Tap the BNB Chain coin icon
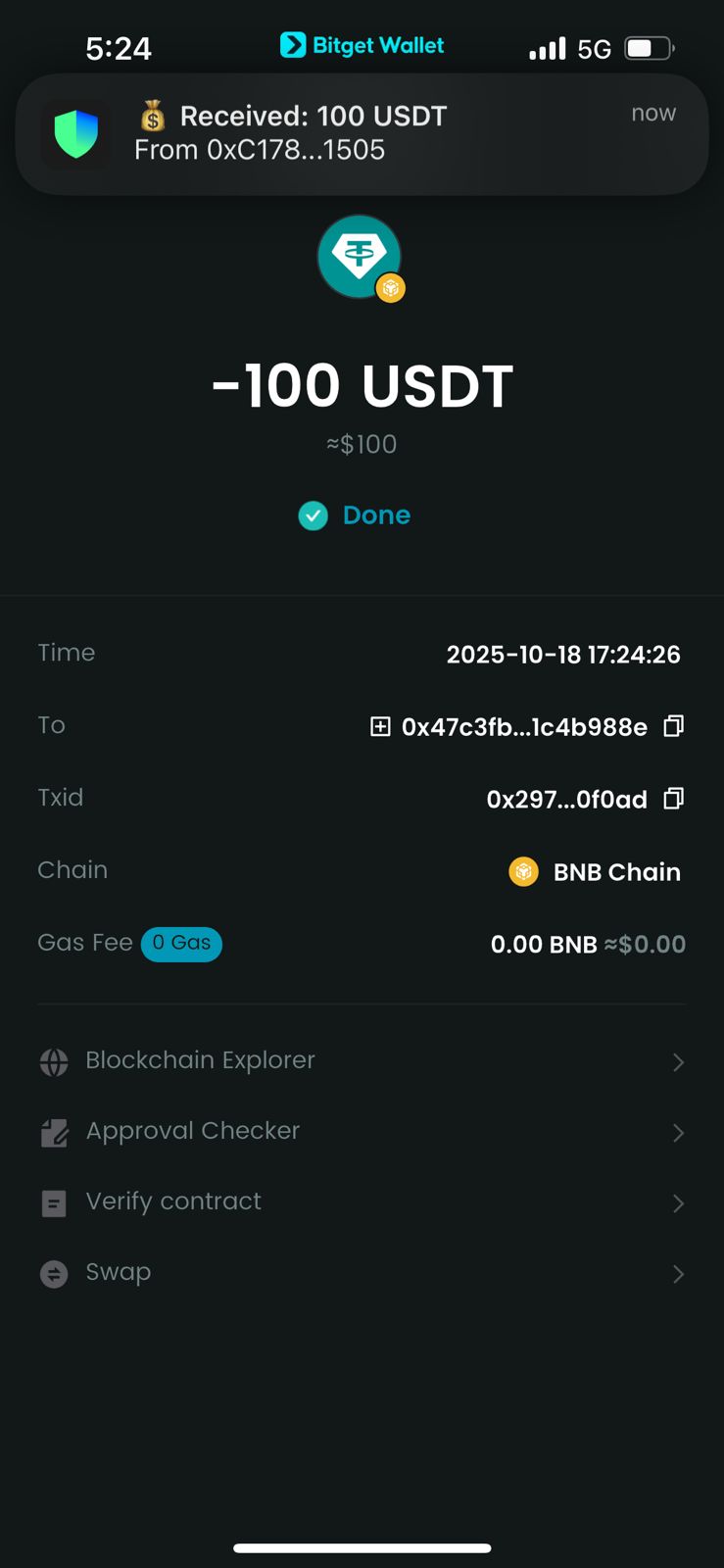Viewport: 724px width, 1568px height. [x=524, y=871]
